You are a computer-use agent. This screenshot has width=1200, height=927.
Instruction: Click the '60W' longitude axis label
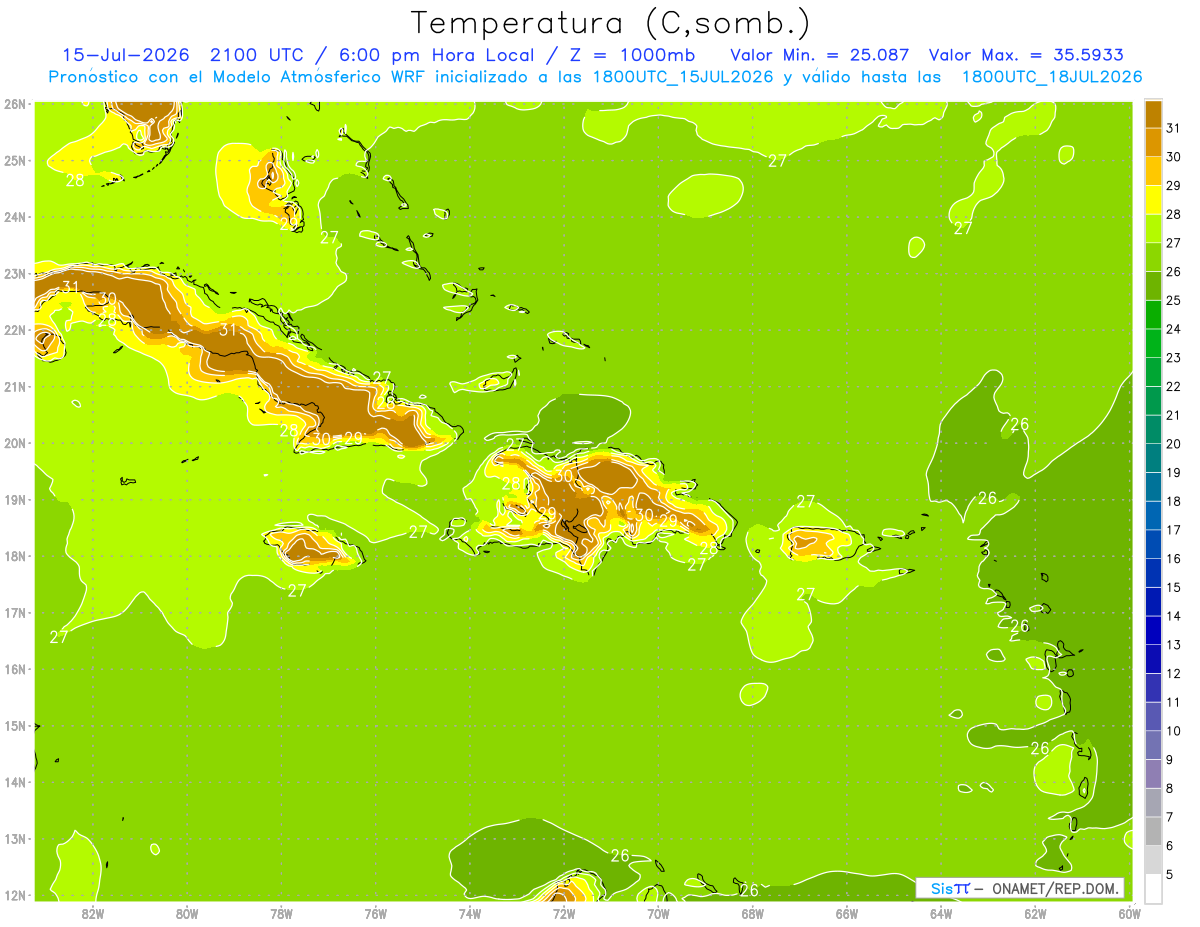point(1130,913)
